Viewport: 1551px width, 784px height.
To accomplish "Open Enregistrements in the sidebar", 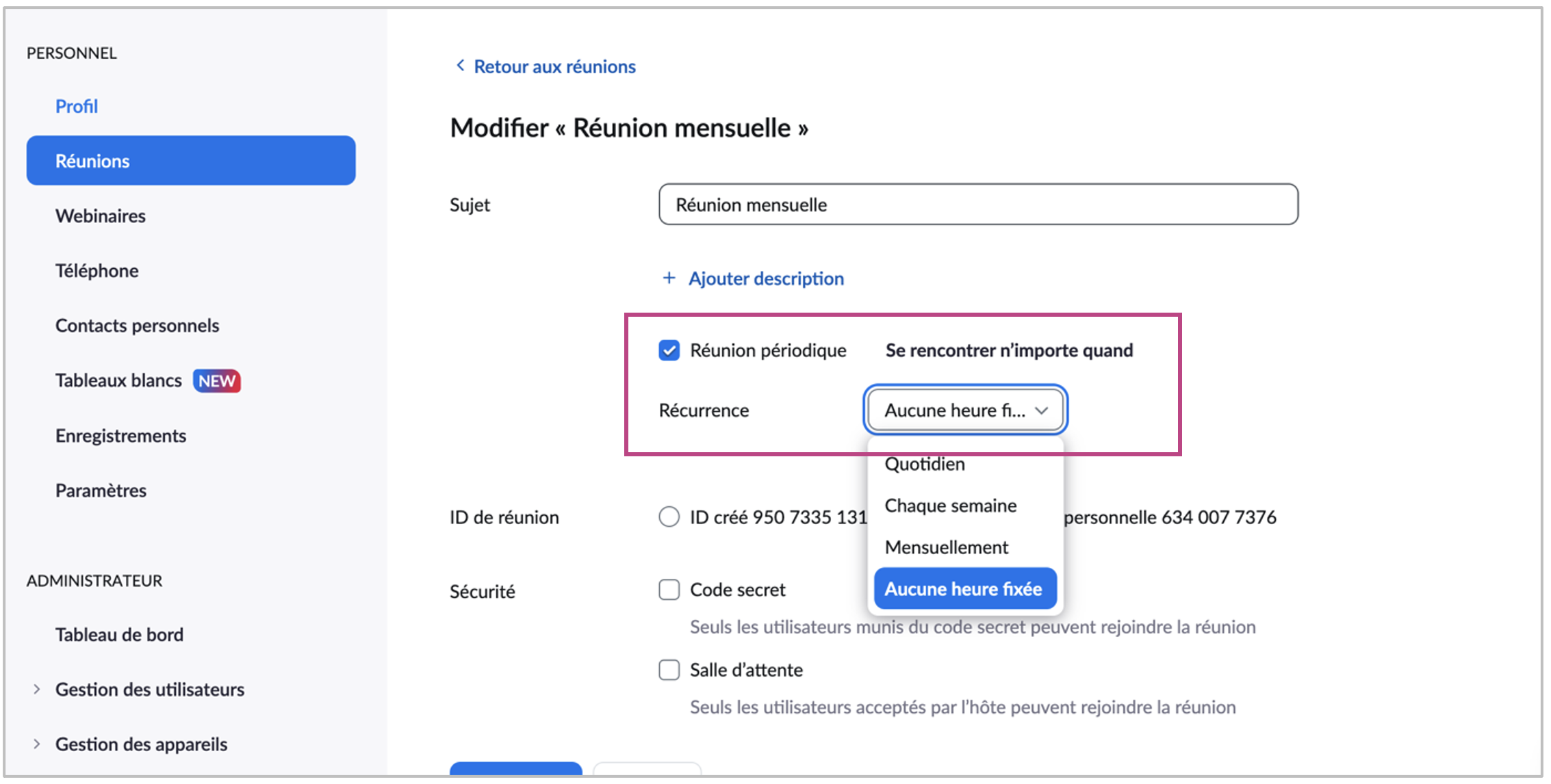I will 120,436.
